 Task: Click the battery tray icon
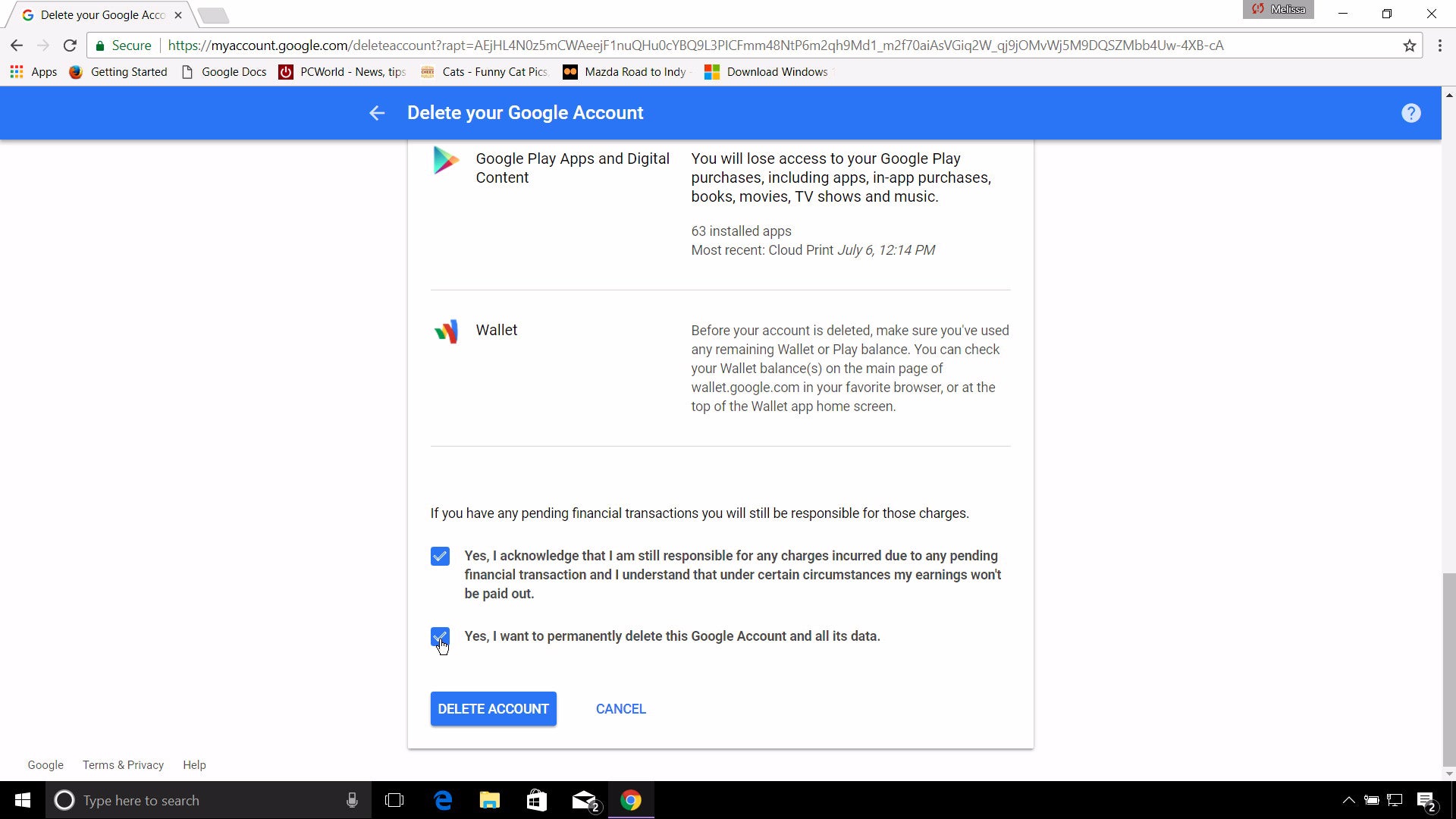coord(1372,800)
